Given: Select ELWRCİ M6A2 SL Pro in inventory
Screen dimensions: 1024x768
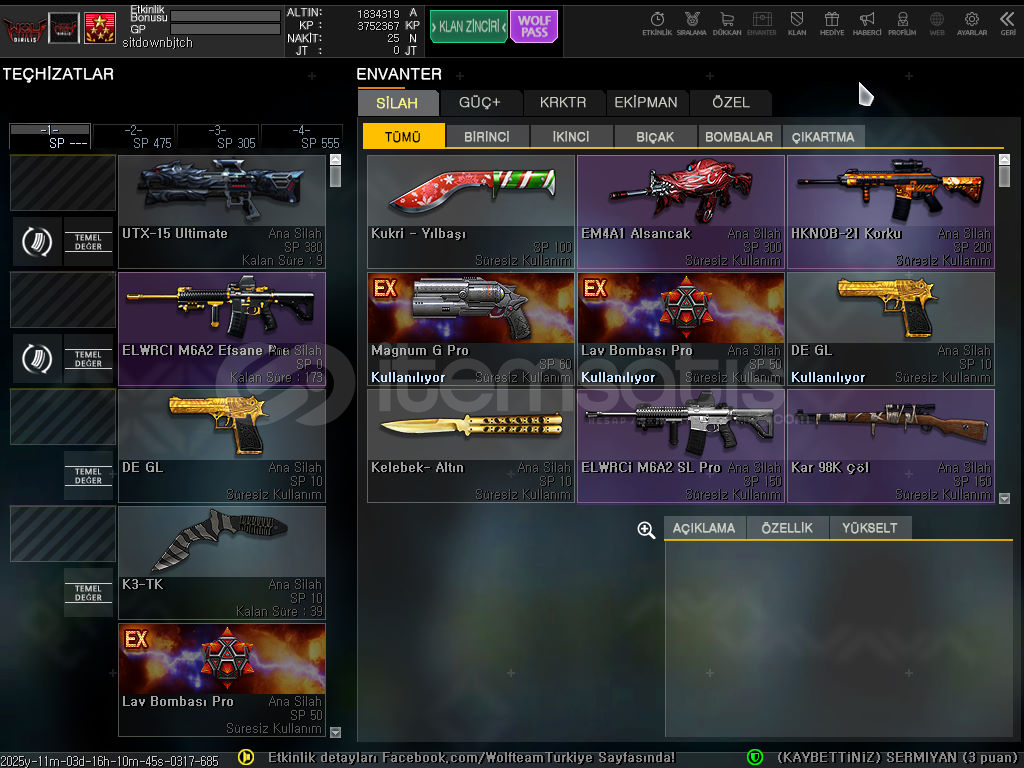Looking at the screenshot, I should point(681,446).
